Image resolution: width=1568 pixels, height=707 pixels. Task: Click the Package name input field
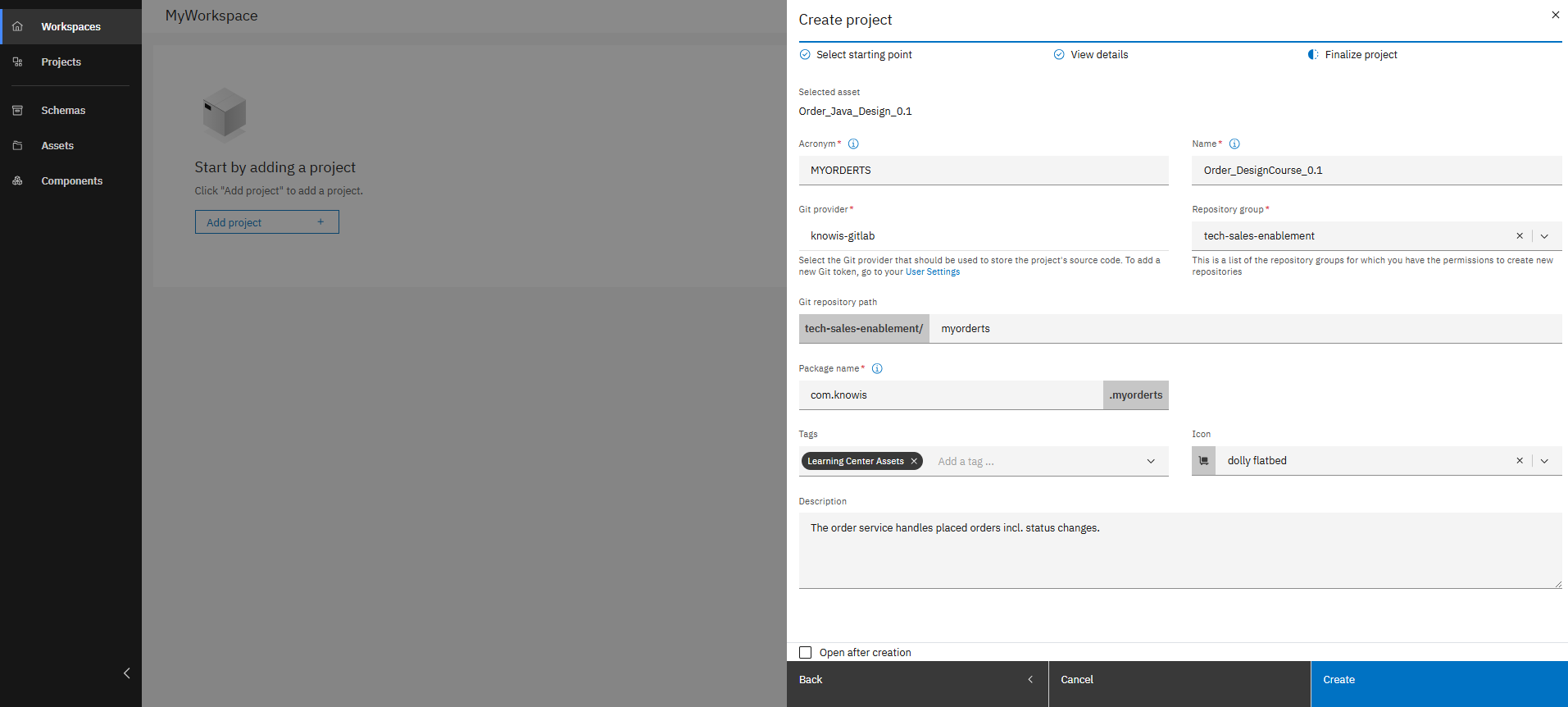(951, 395)
